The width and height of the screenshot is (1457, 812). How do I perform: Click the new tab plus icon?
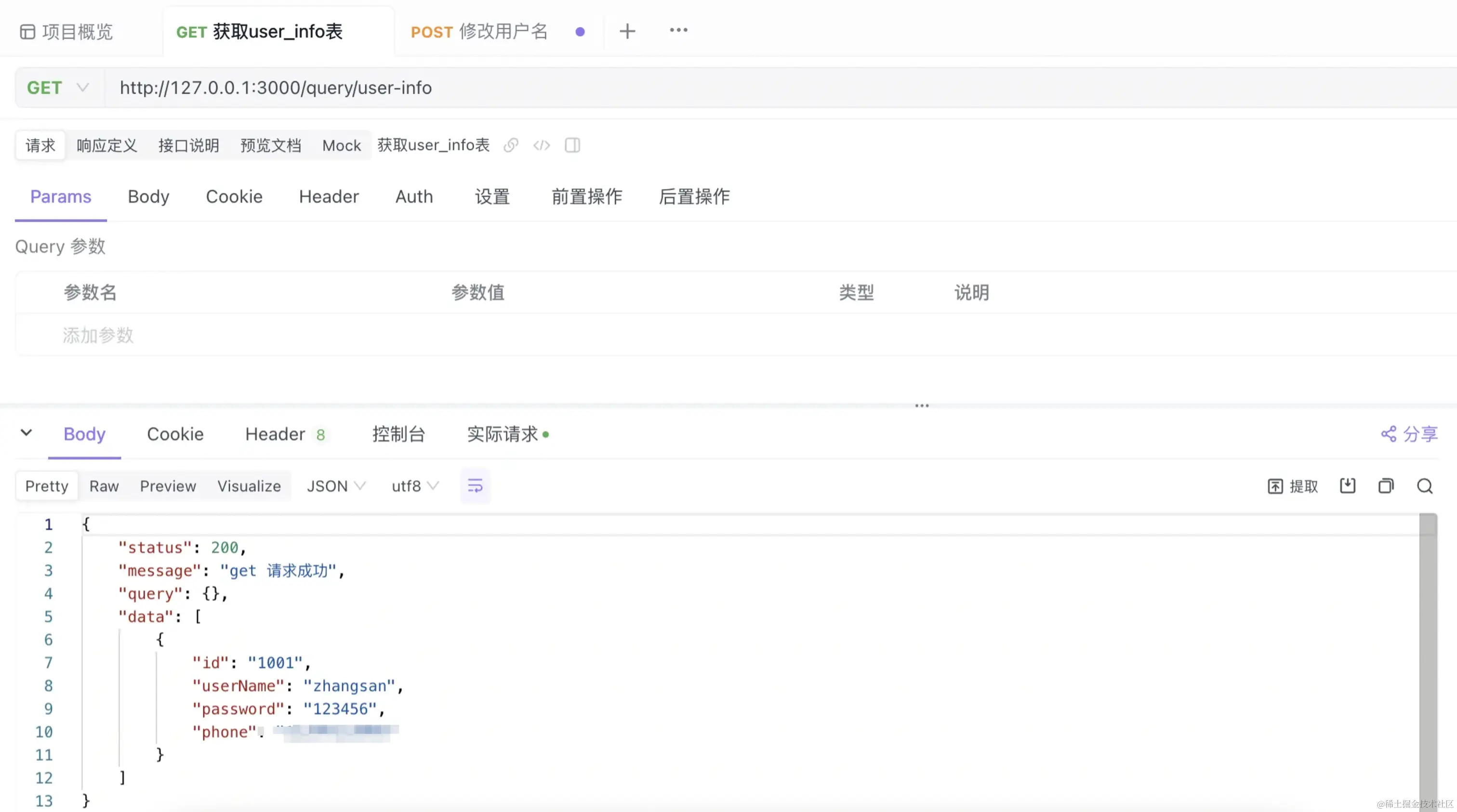coord(627,31)
